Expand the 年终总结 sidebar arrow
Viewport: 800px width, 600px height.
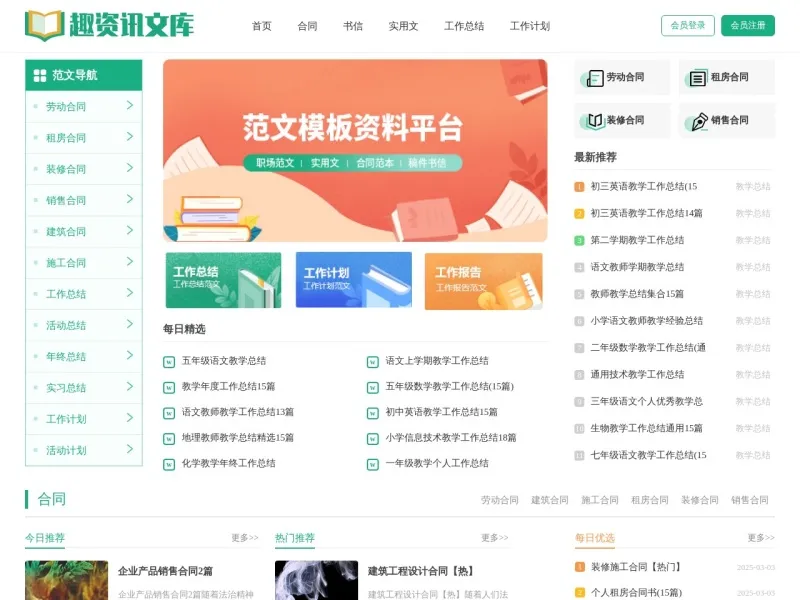point(130,355)
